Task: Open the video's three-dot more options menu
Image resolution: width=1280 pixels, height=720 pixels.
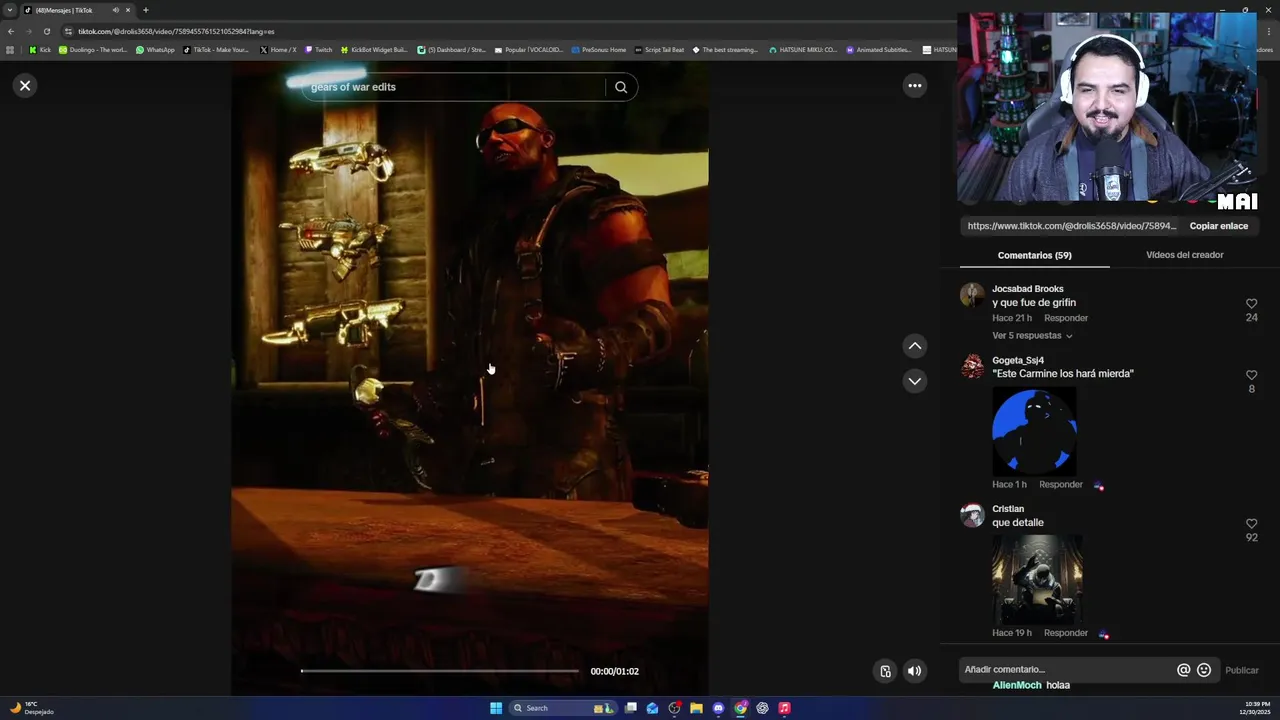Action: pos(914,86)
